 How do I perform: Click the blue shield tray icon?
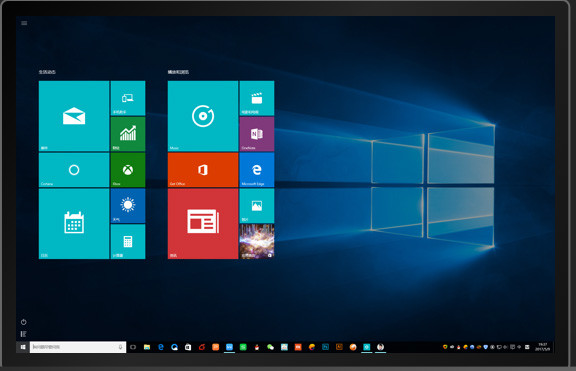(x=485, y=347)
